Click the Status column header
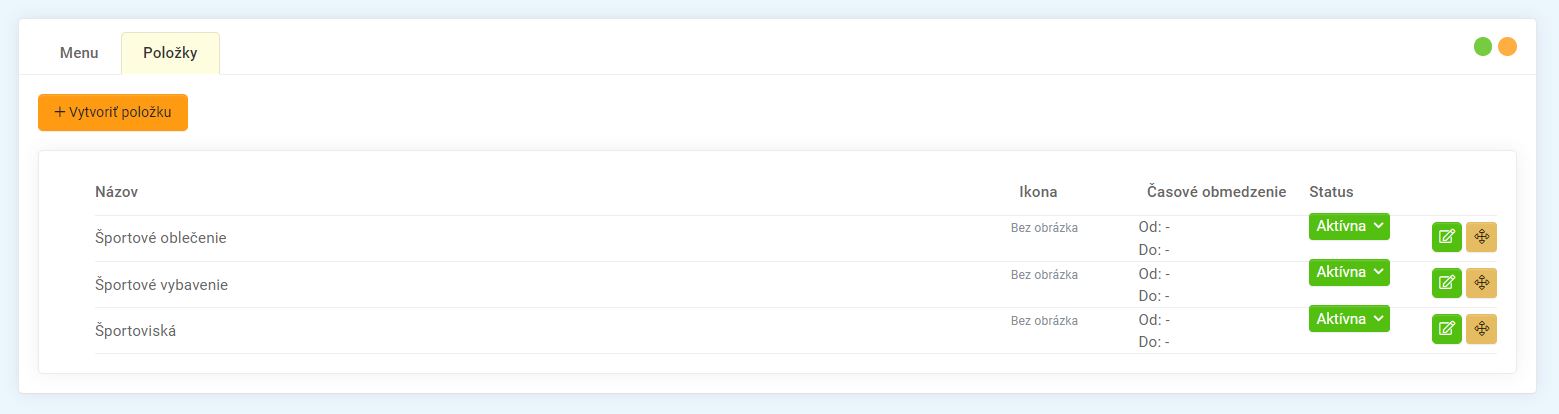The width and height of the screenshot is (1559, 414). click(1331, 192)
